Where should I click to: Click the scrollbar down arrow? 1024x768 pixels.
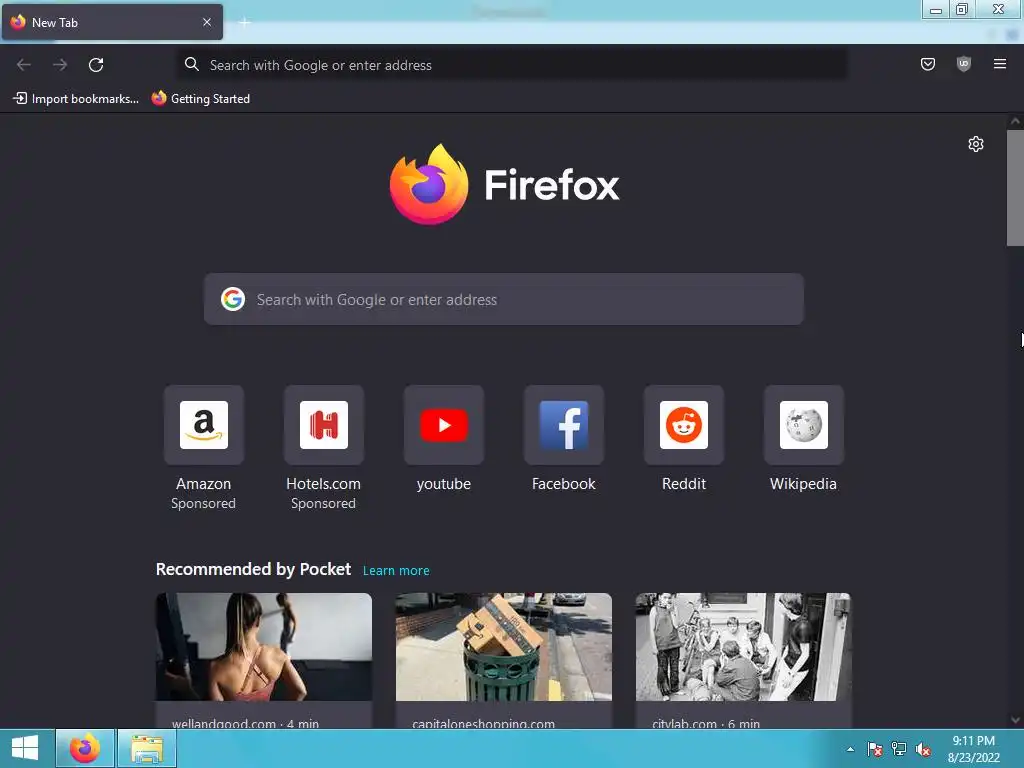click(1015, 720)
